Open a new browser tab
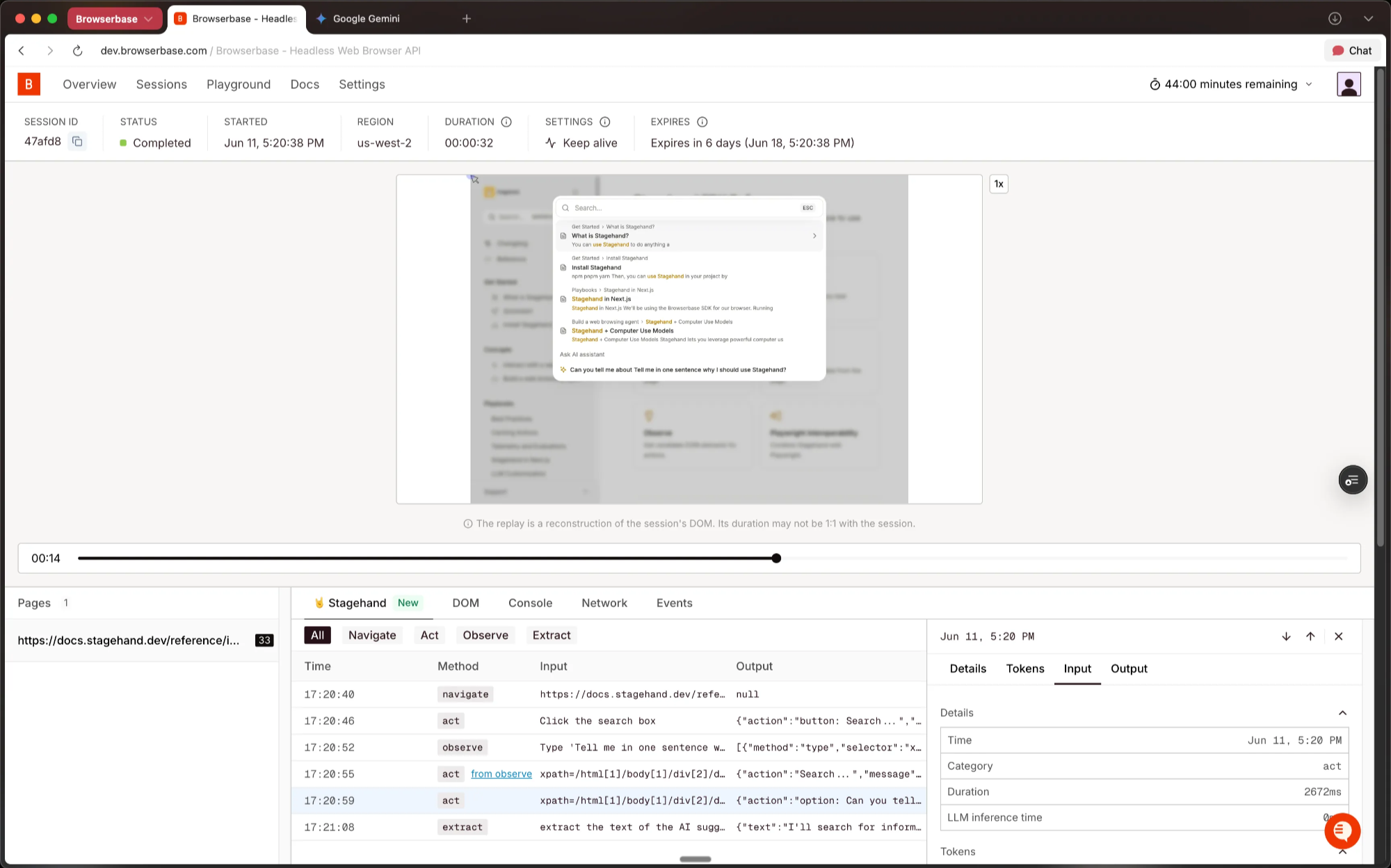Viewport: 1391px width, 868px height. (467, 19)
